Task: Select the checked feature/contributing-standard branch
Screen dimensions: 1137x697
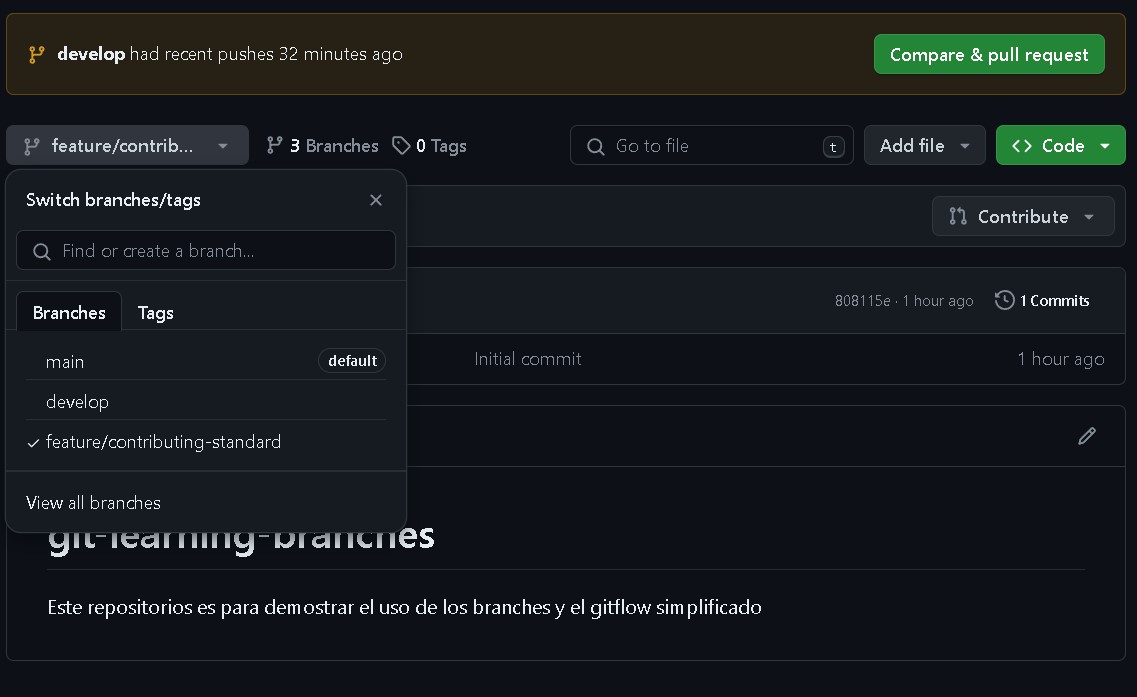Action: click(x=163, y=442)
